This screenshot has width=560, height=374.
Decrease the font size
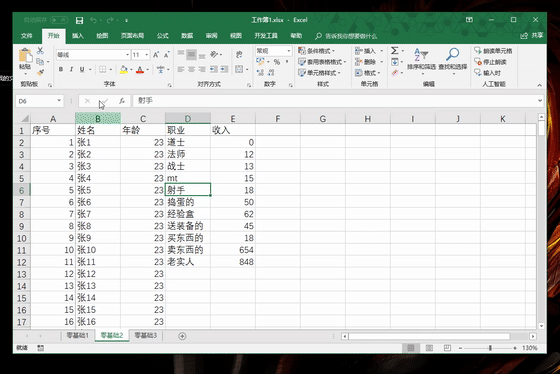tap(166, 55)
